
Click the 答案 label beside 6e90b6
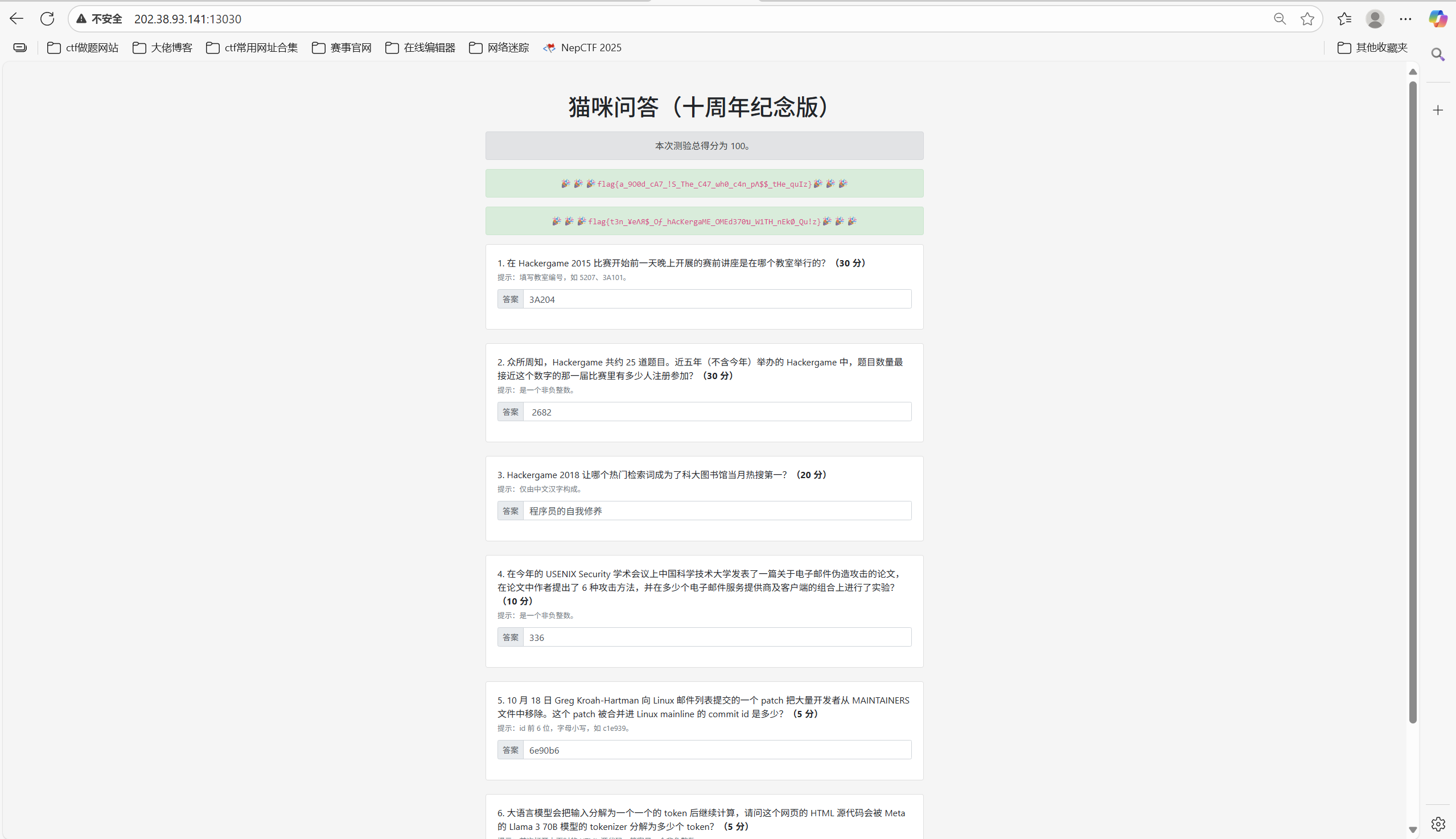click(511, 750)
